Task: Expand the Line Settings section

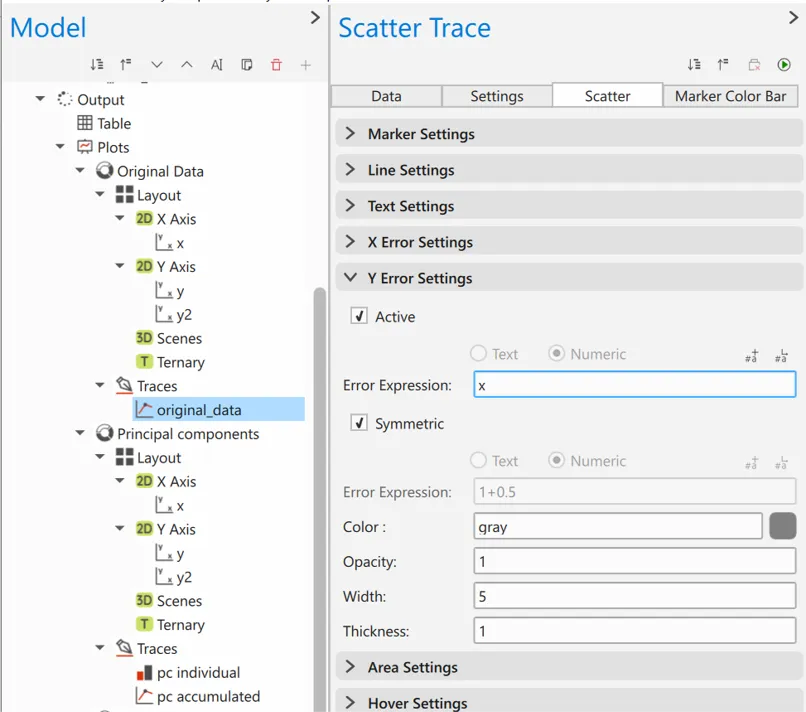Action: [x=569, y=170]
